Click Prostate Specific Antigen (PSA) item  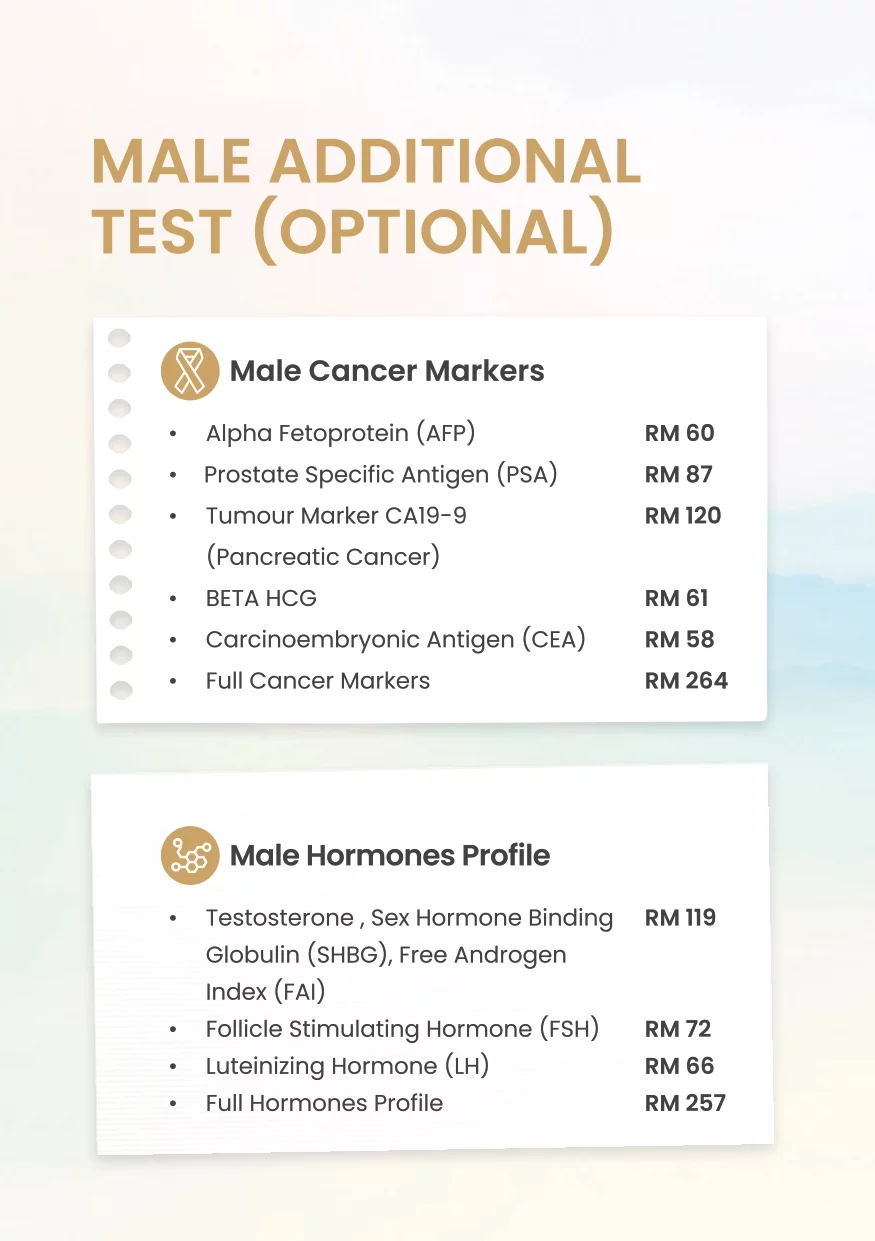point(380,475)
